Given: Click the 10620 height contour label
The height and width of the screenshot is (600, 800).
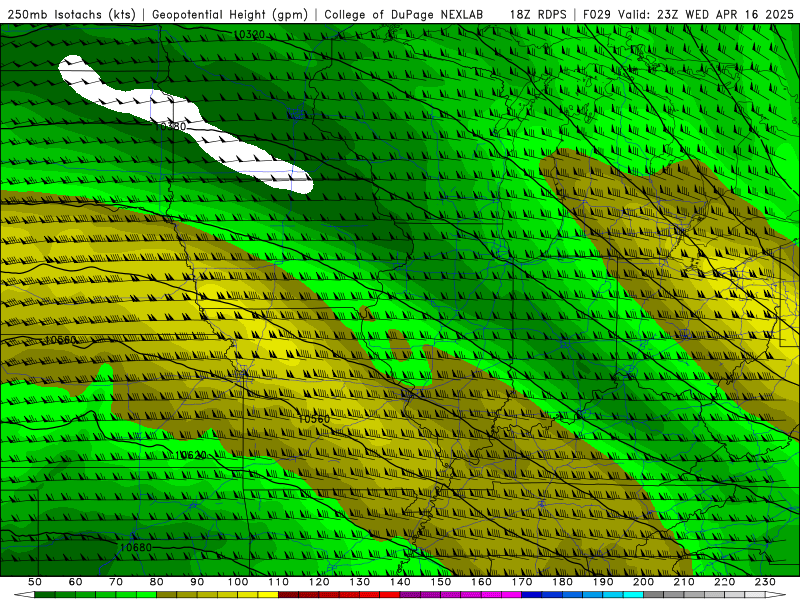Looking at the screenshot, I should [190, 455].
